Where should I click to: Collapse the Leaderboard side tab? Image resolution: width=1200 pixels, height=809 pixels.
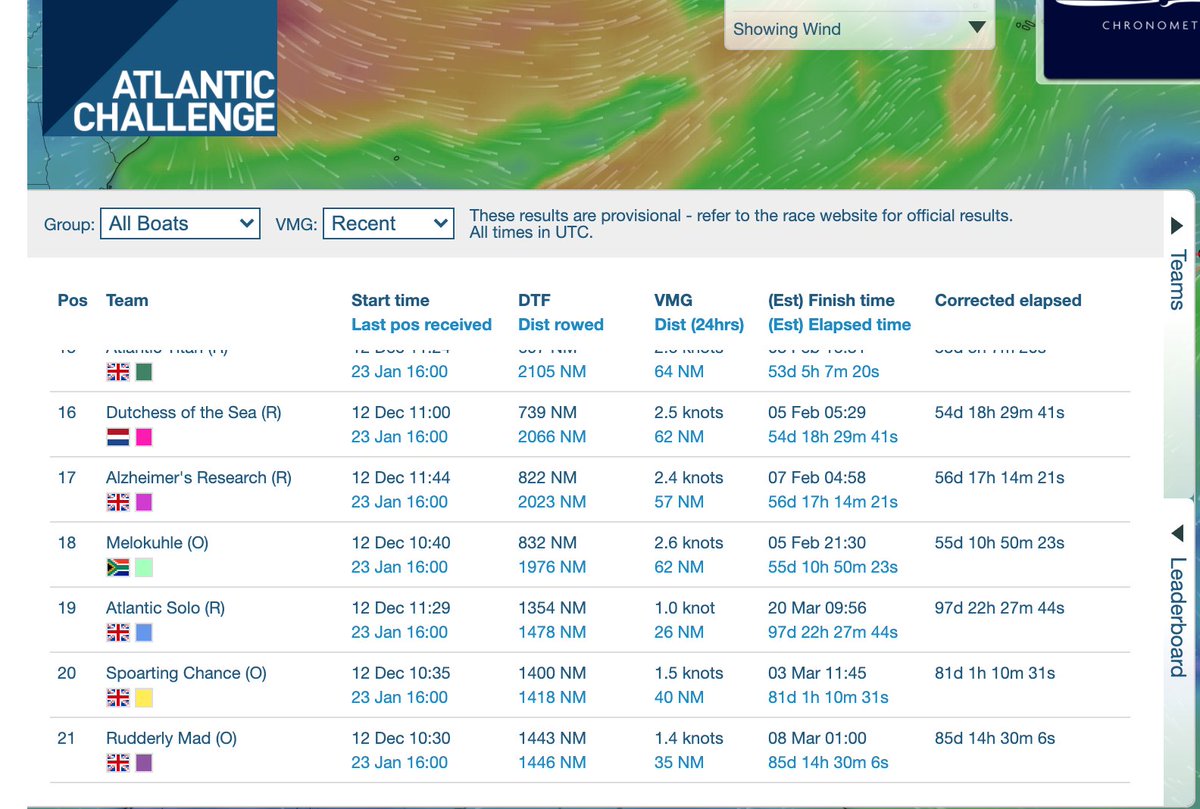(1179, 616)
